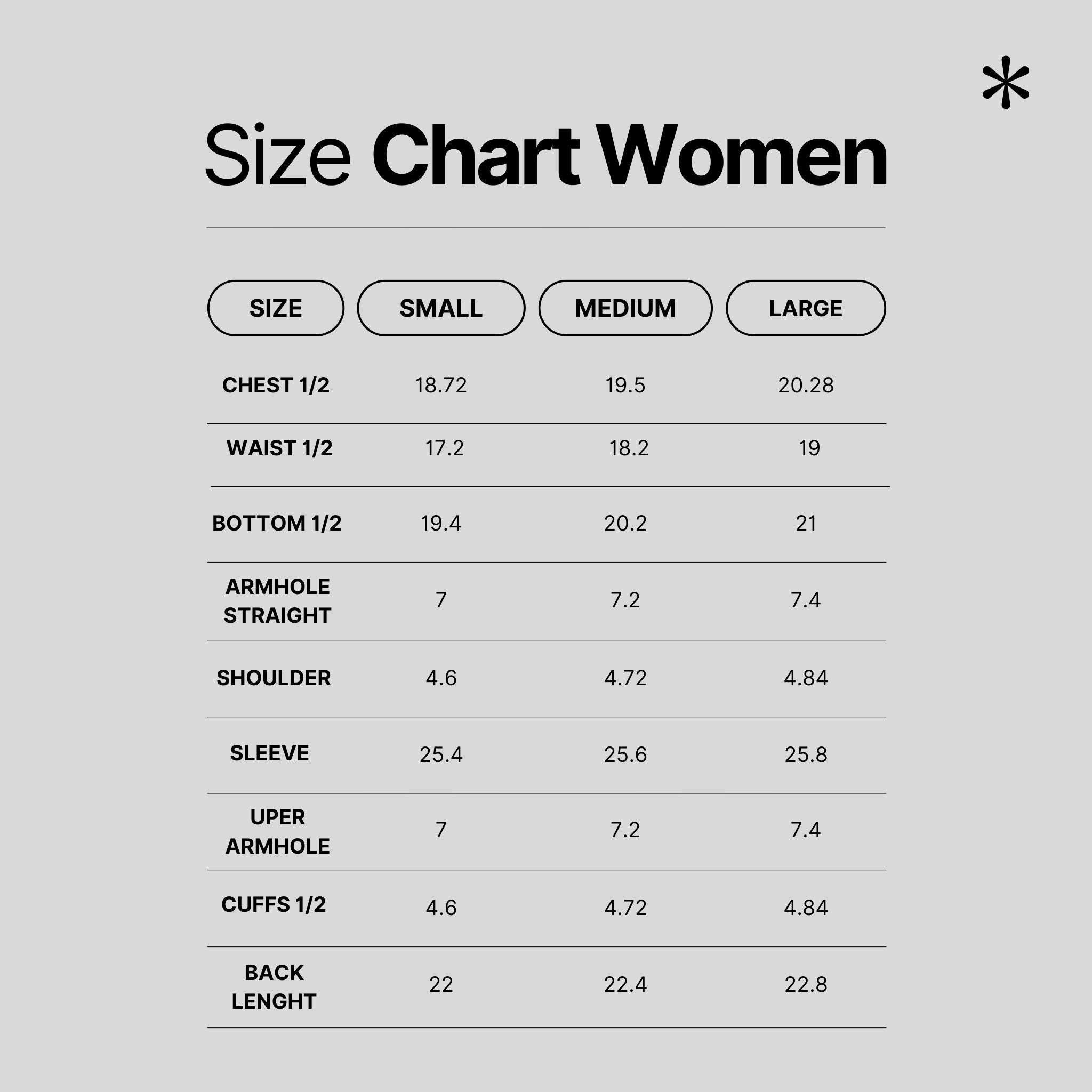Select the UPER ARMHOLE row label
The width and height of the screenshot is (1092, 1092).
pyautogui.click(x=277, y=831)
